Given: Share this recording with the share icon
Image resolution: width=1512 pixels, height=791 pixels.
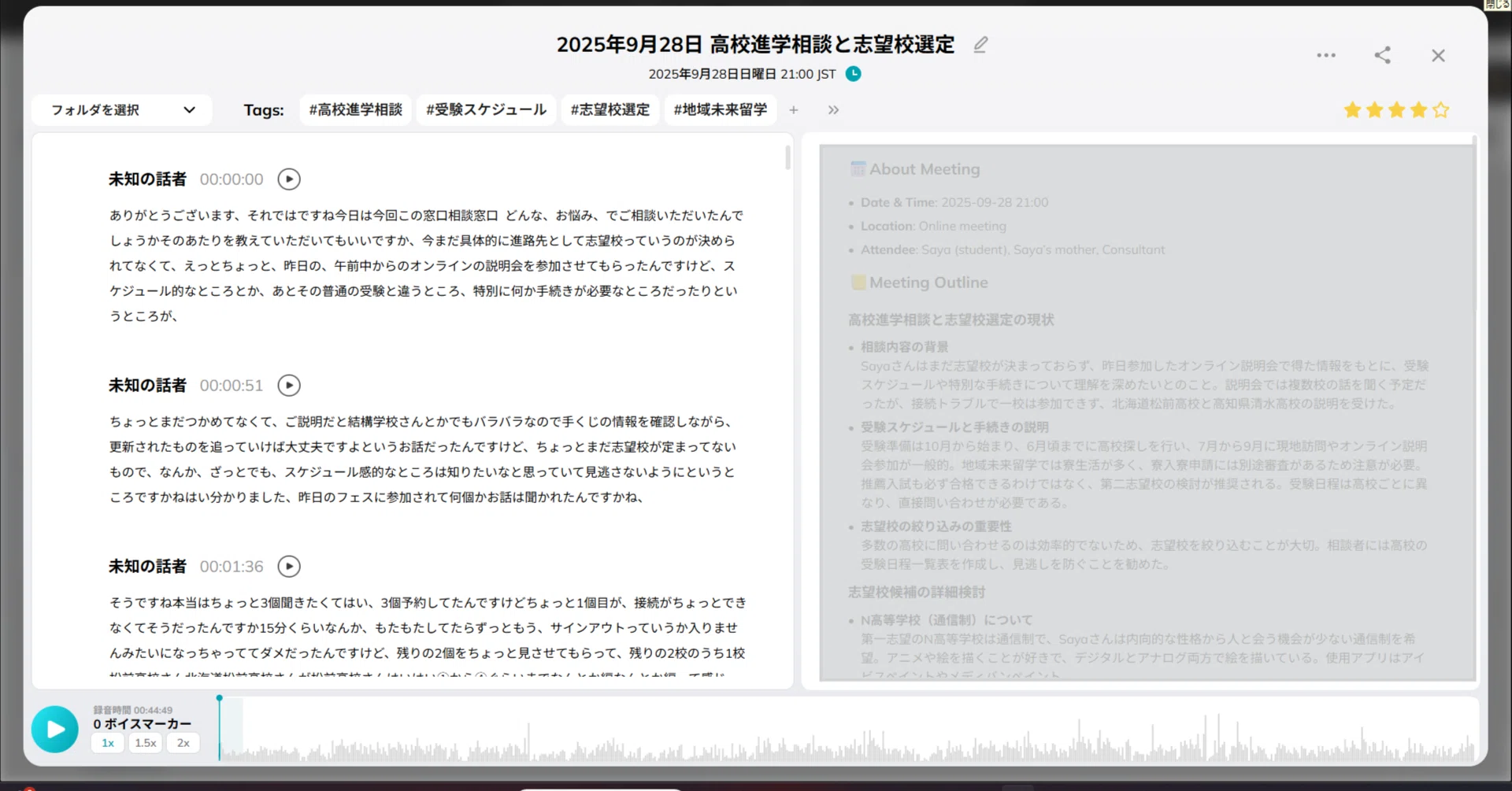Looking at the screenshot, I should 1382,55.
